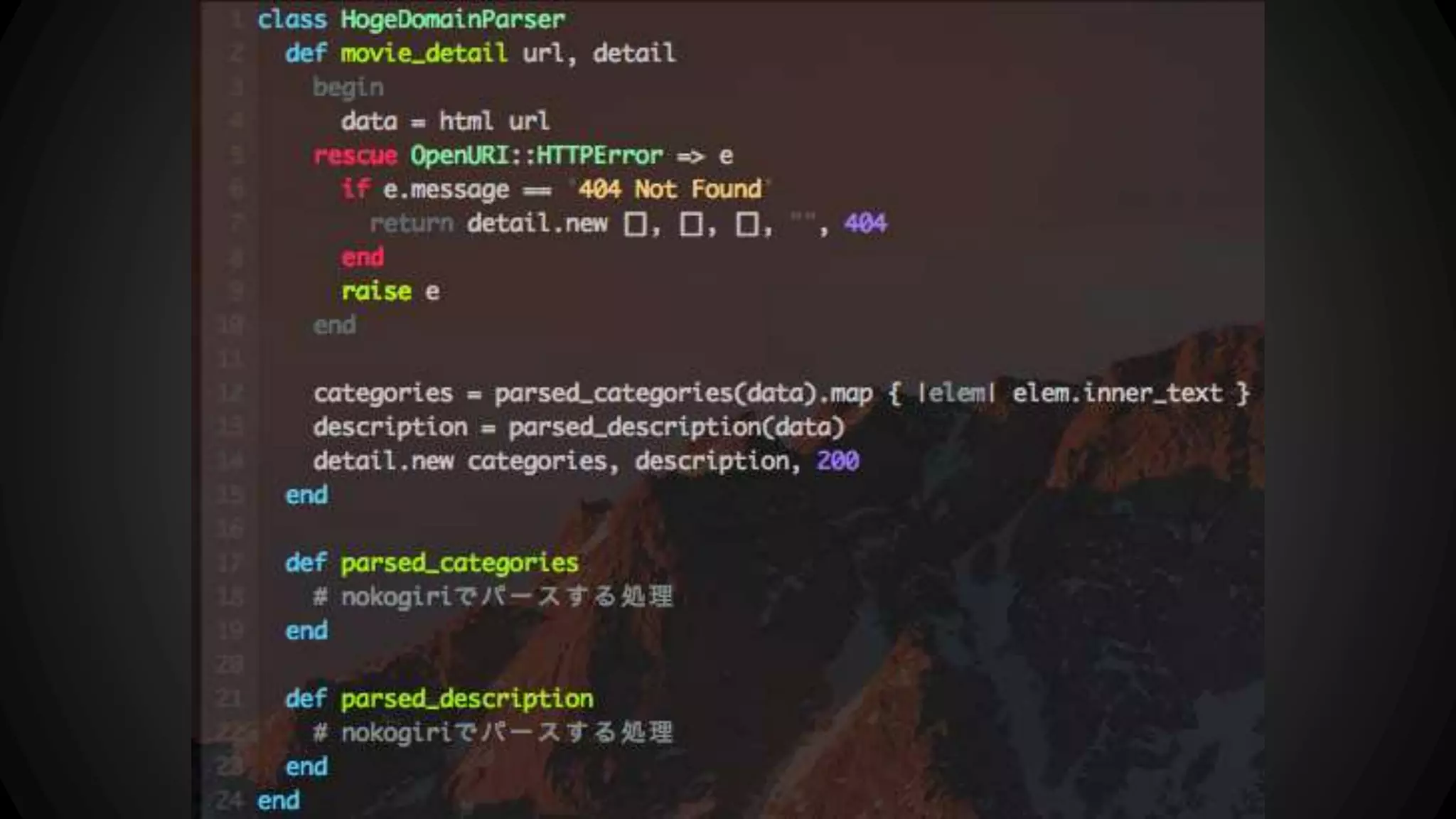Screen dimensions: 1456x819
Task: Click the dimmed return keyword
Action: click(x=411, y=224)
